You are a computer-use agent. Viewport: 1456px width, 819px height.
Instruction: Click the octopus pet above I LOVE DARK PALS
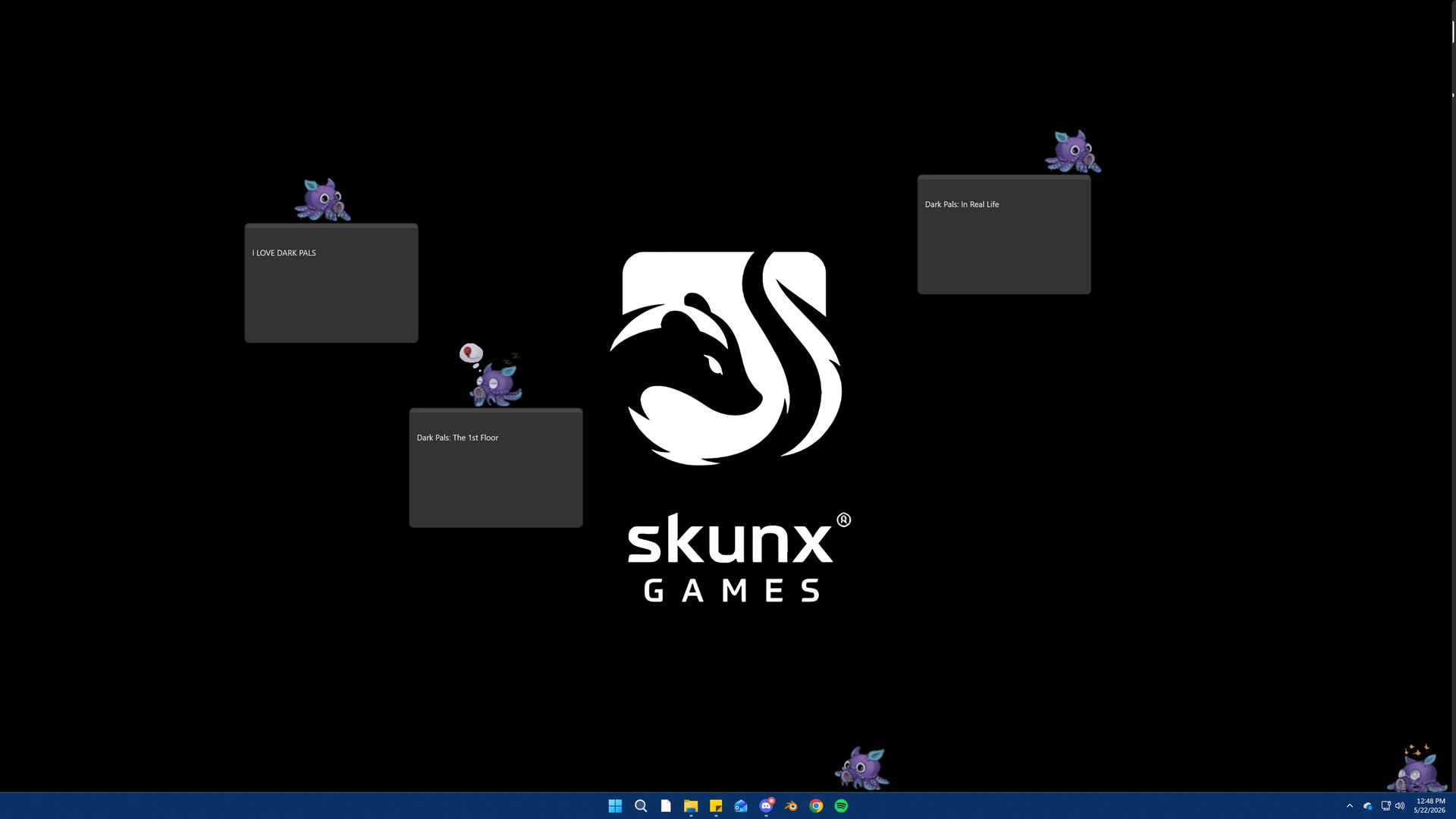(323, 200)
